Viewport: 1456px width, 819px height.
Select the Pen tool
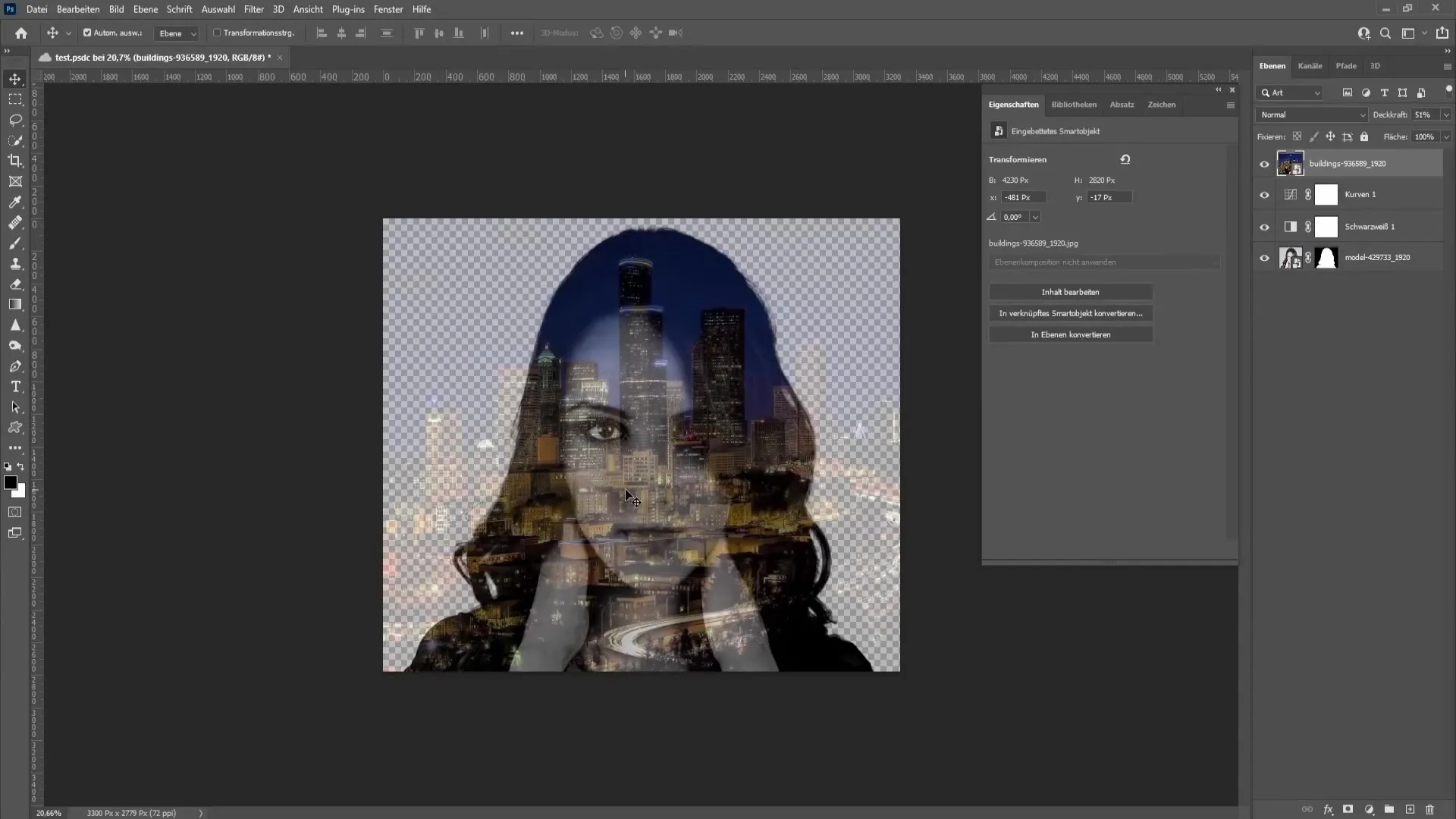(15, 366)
